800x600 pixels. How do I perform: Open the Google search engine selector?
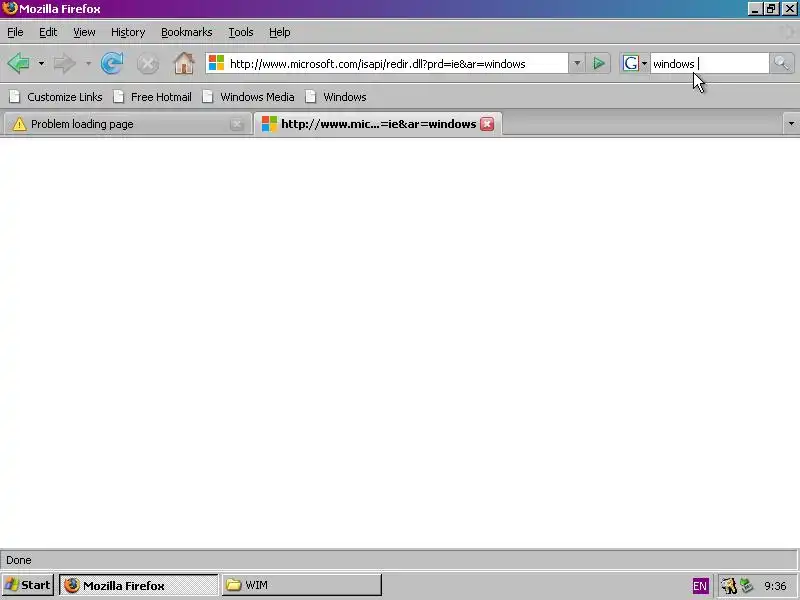(634, 64)
